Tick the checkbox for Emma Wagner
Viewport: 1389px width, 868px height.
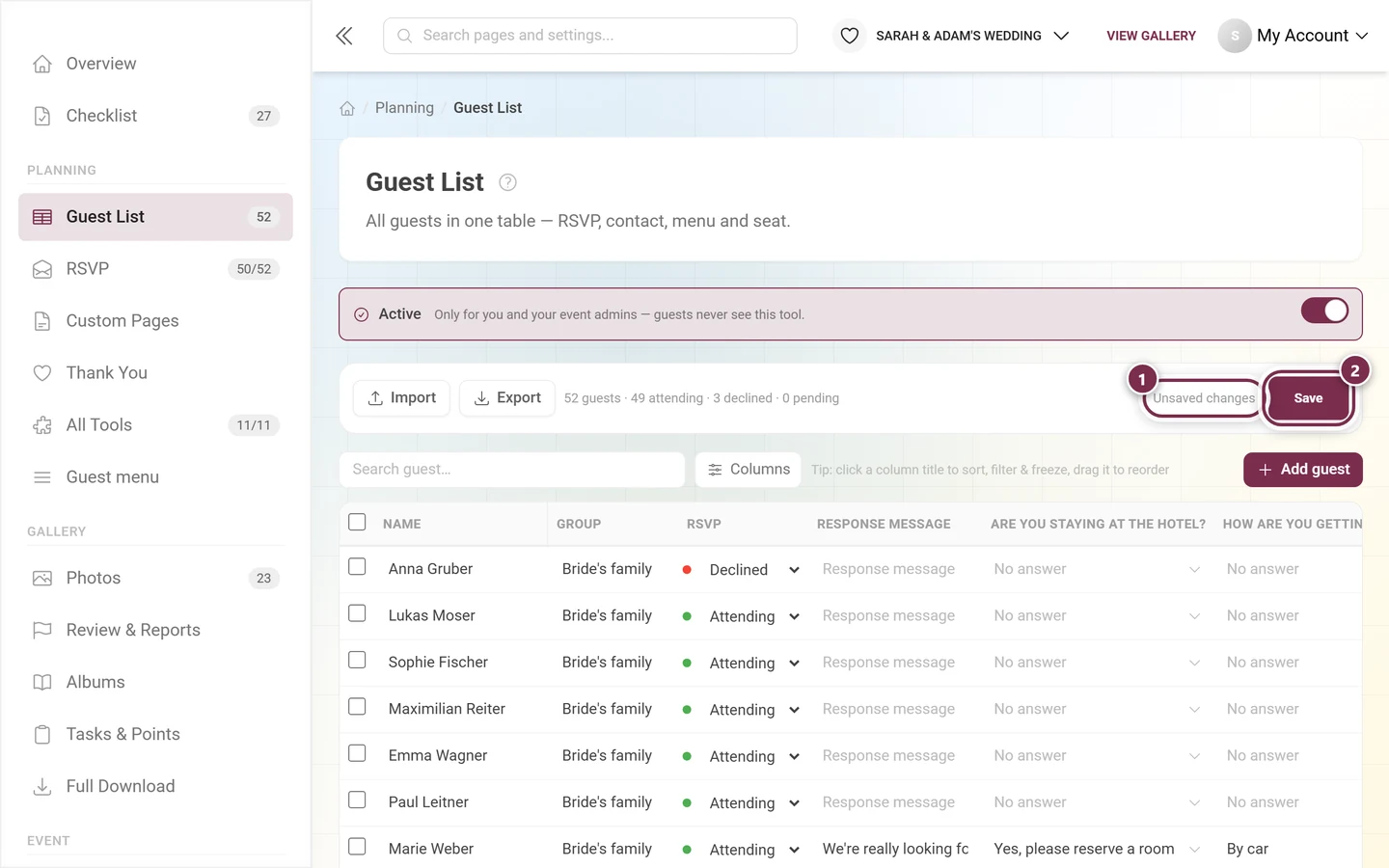(x=357, y=753)
